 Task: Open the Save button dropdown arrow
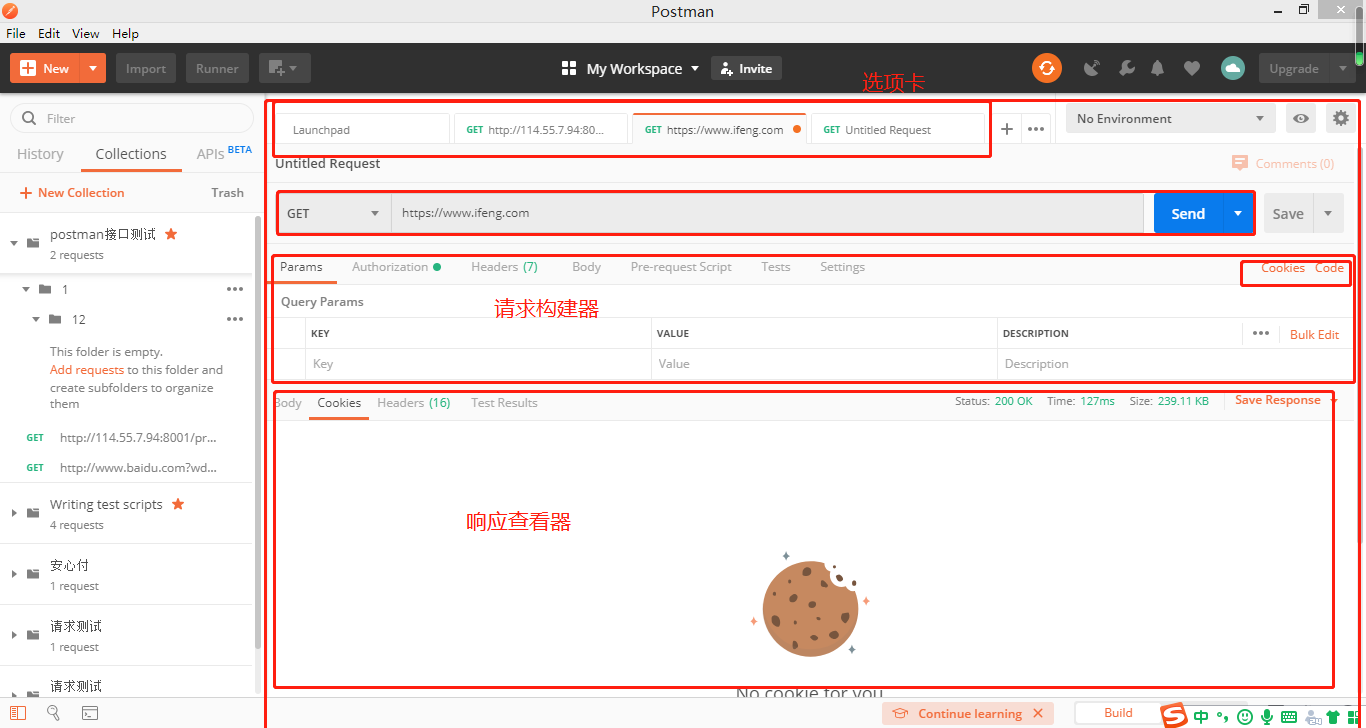(x=1328, y=213)
